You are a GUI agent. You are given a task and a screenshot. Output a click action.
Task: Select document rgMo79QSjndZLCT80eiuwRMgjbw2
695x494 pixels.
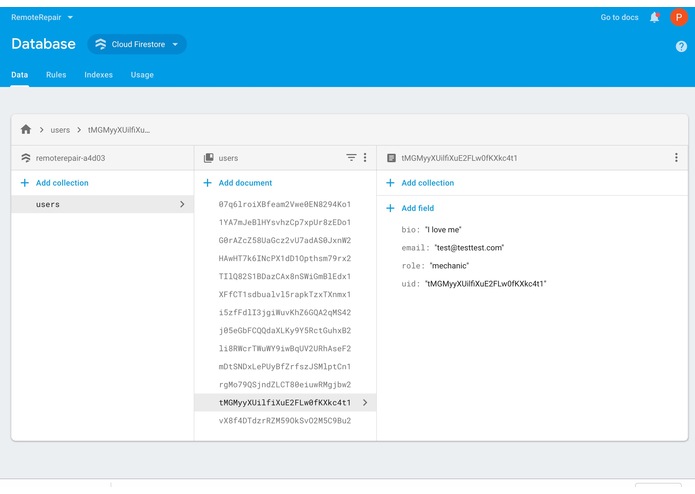285,384
